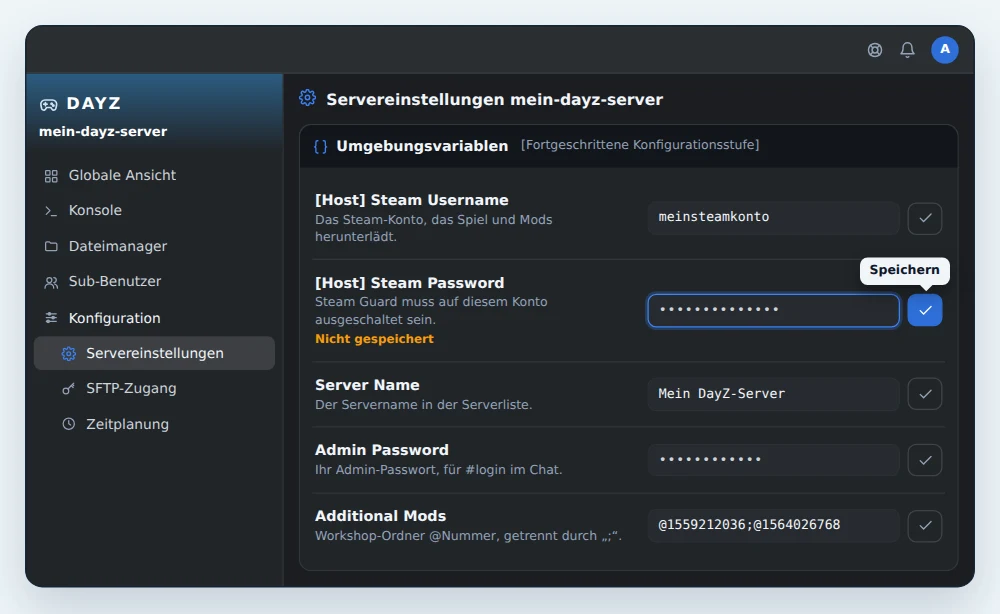
Task: Click the DAYZ title text
Action: (93, 103)
